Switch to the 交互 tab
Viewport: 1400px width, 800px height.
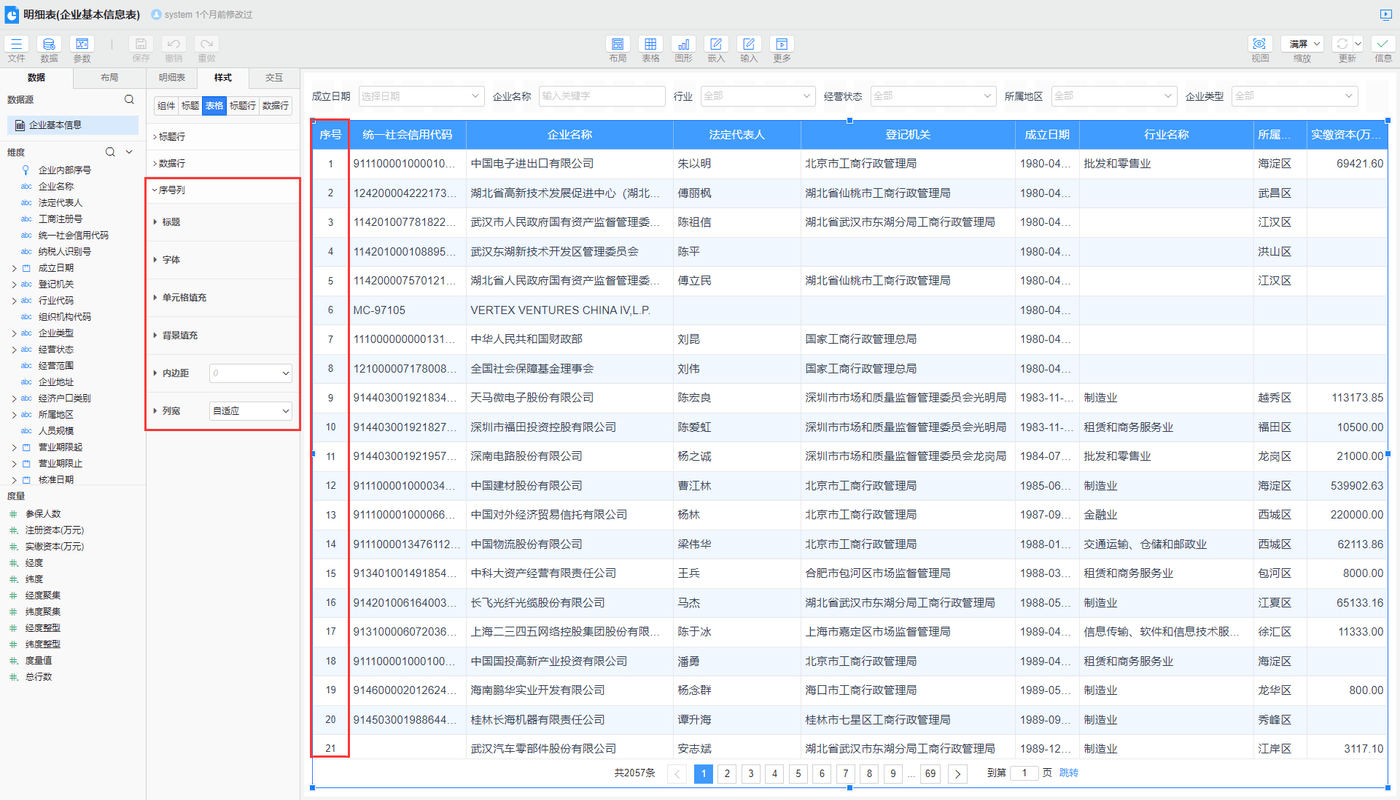click(273, 78)
